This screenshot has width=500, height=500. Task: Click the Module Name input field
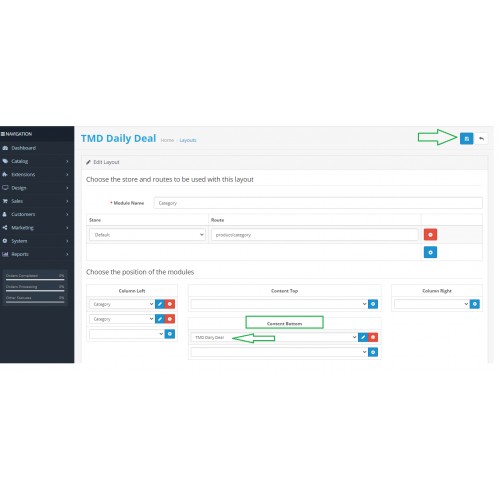click(318, 203)
